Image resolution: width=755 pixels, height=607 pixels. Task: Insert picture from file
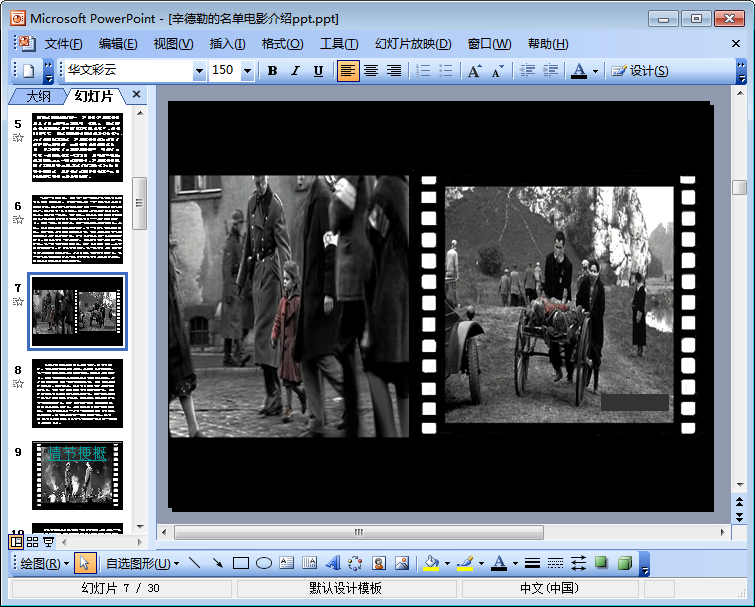[x=402, y=563]
